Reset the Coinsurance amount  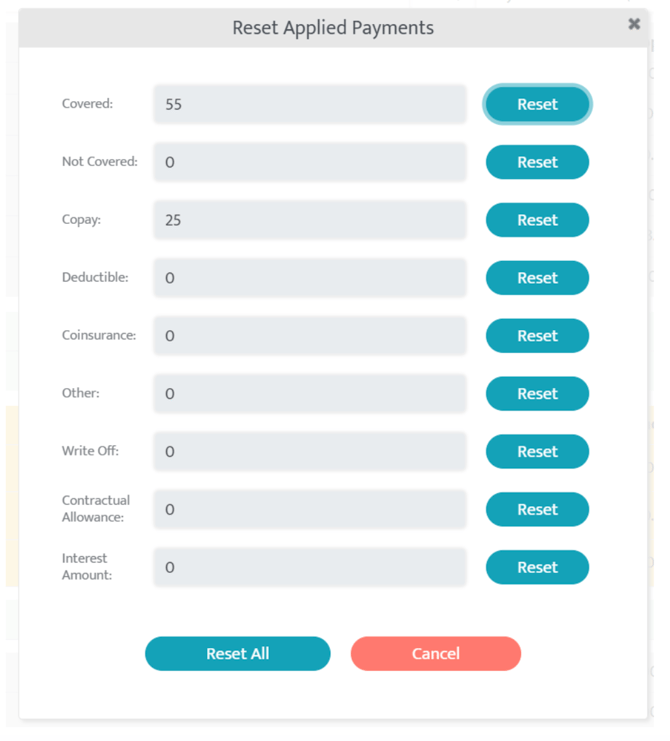[537, 336]
